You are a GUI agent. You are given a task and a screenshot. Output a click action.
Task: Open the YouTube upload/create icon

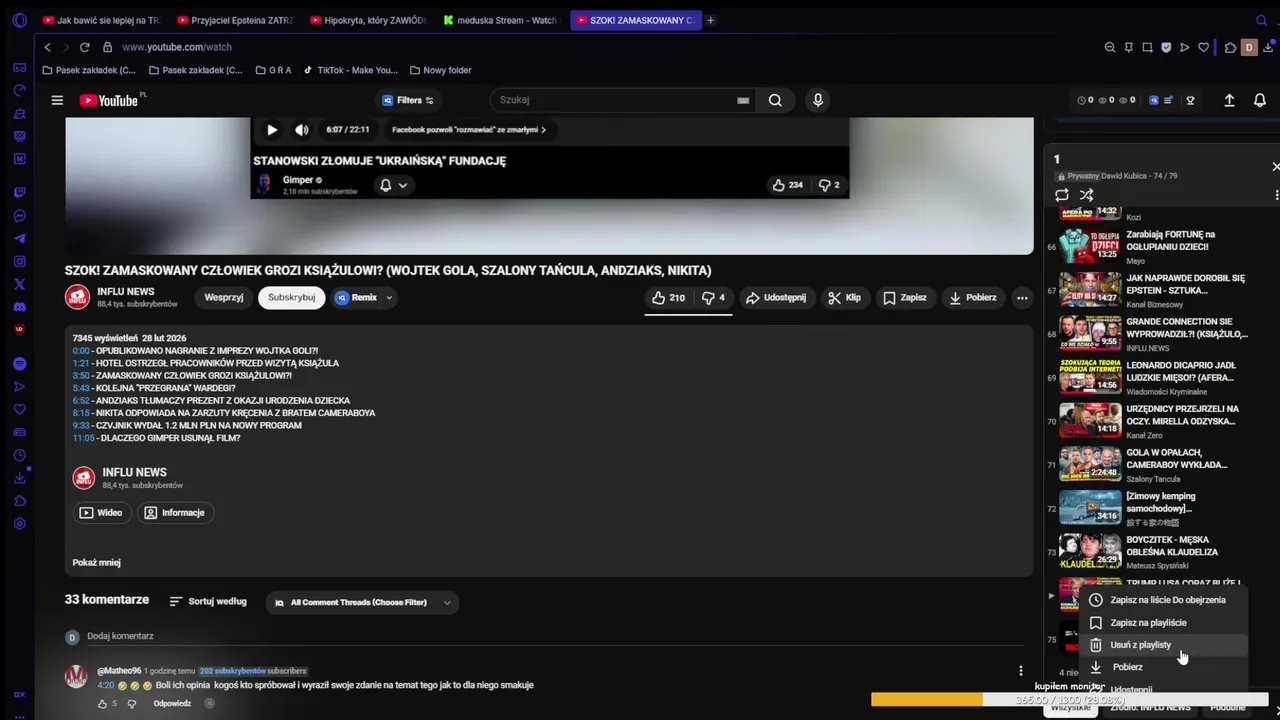point(1229,100)
